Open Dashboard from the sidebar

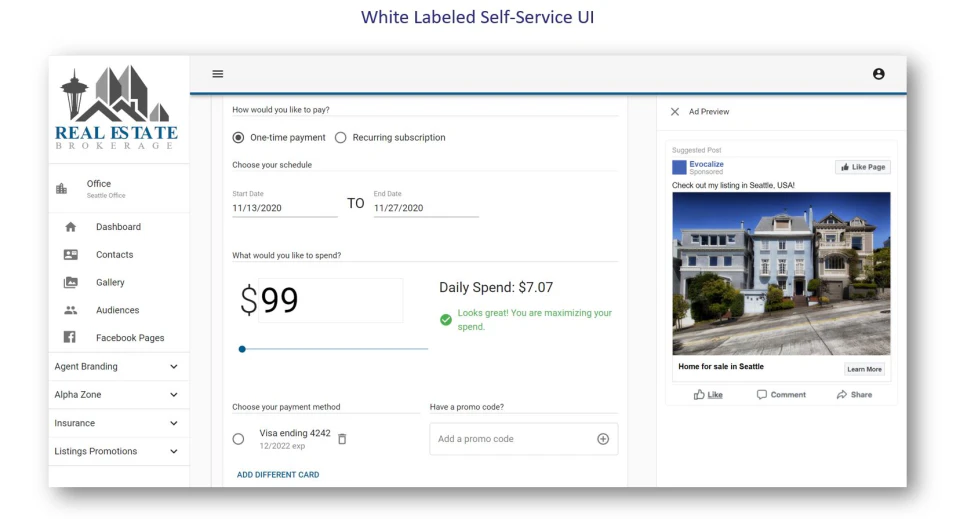pyautogui.click(x=118, y=227)
